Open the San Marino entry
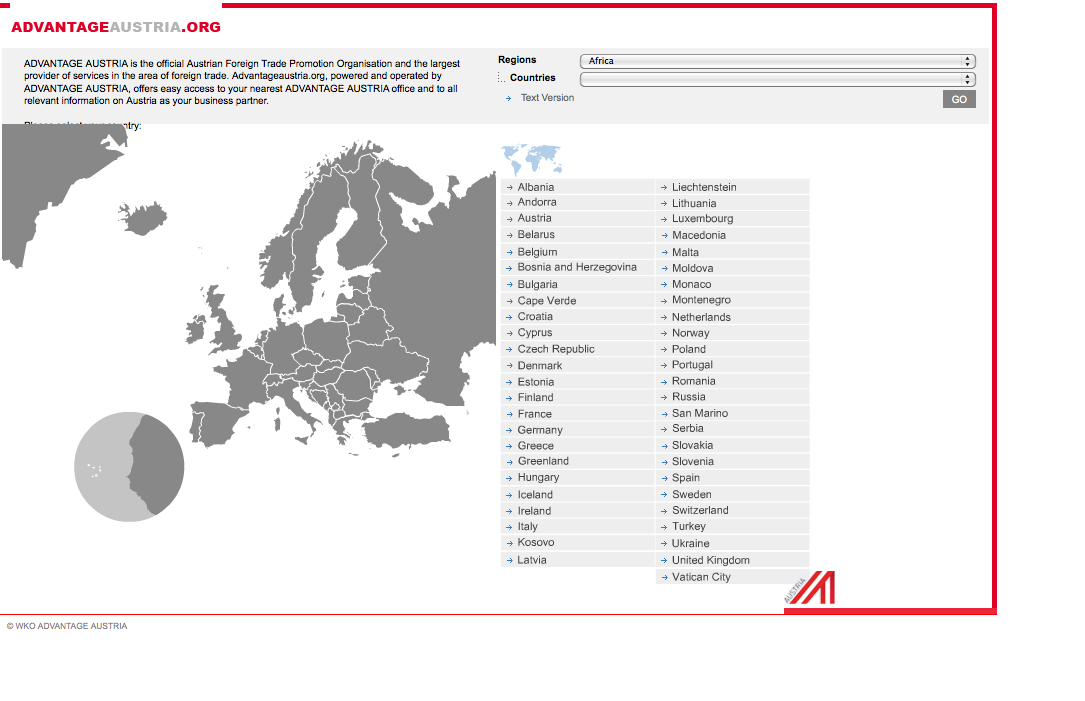The image size is (1085, 701). (x=700, y=413)
